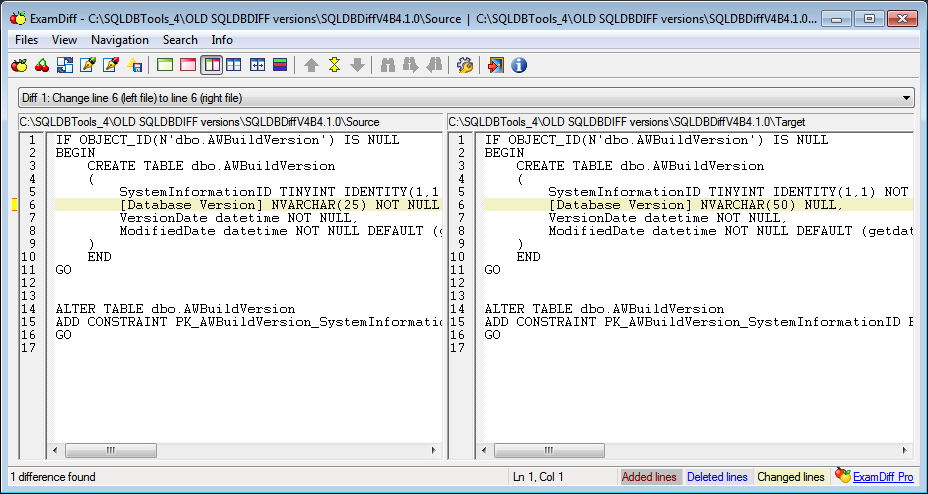Click the Compare files apples icon
This screenshot has width=928, height=494.
tap(20, 65)
